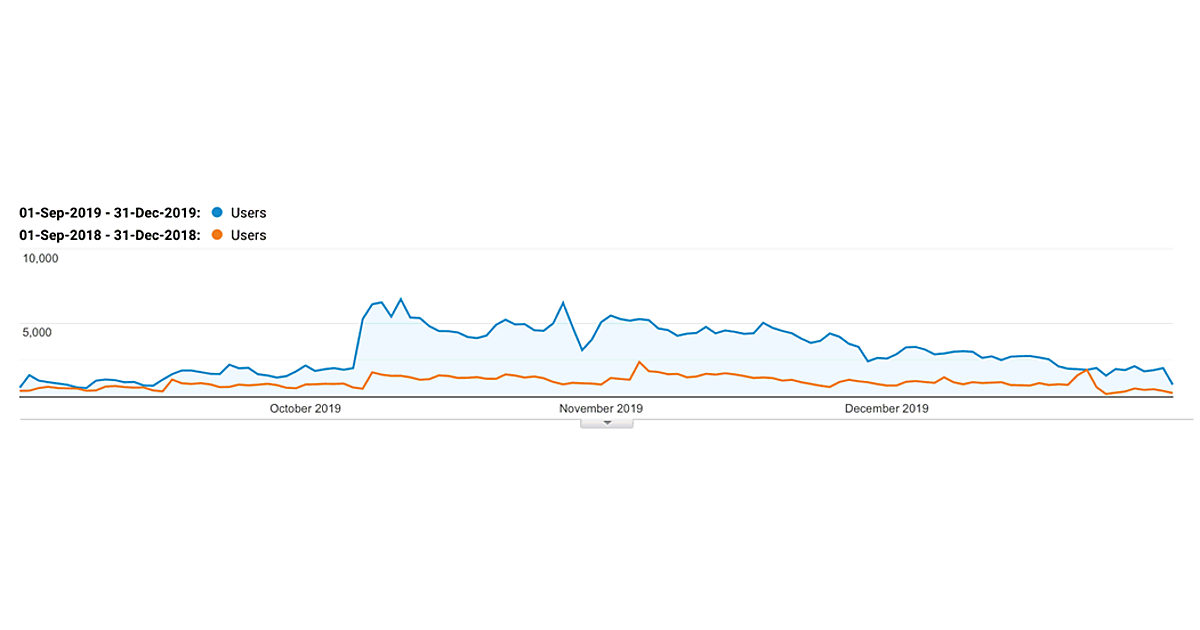Click the orange line's peak in November
This screenshot has height=630, width=1200.
pos(638,362)
